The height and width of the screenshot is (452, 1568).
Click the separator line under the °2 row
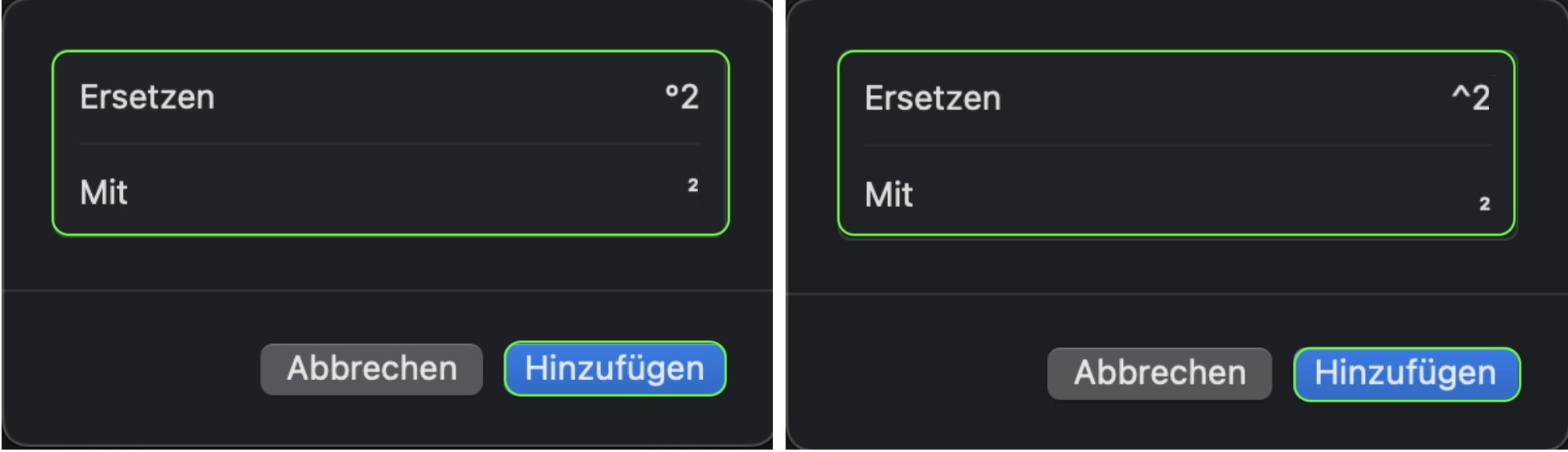[x=390, y=144]
